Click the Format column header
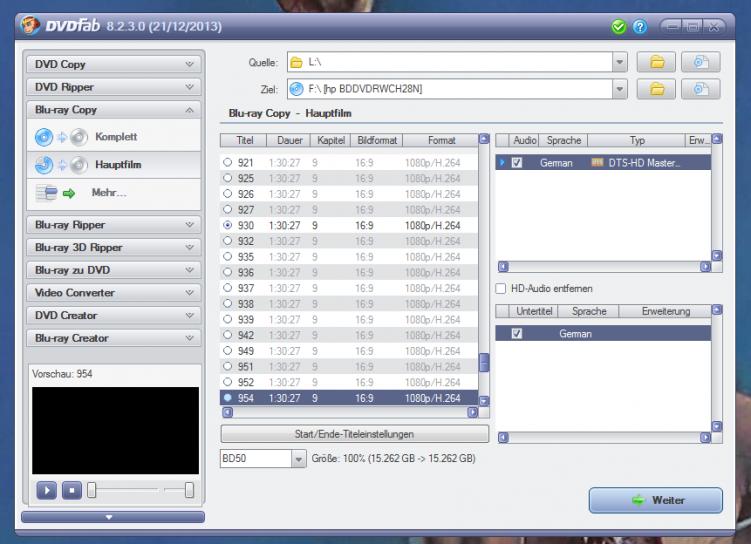This screenshot has height=544, width=751. click(x=441, y=140)
